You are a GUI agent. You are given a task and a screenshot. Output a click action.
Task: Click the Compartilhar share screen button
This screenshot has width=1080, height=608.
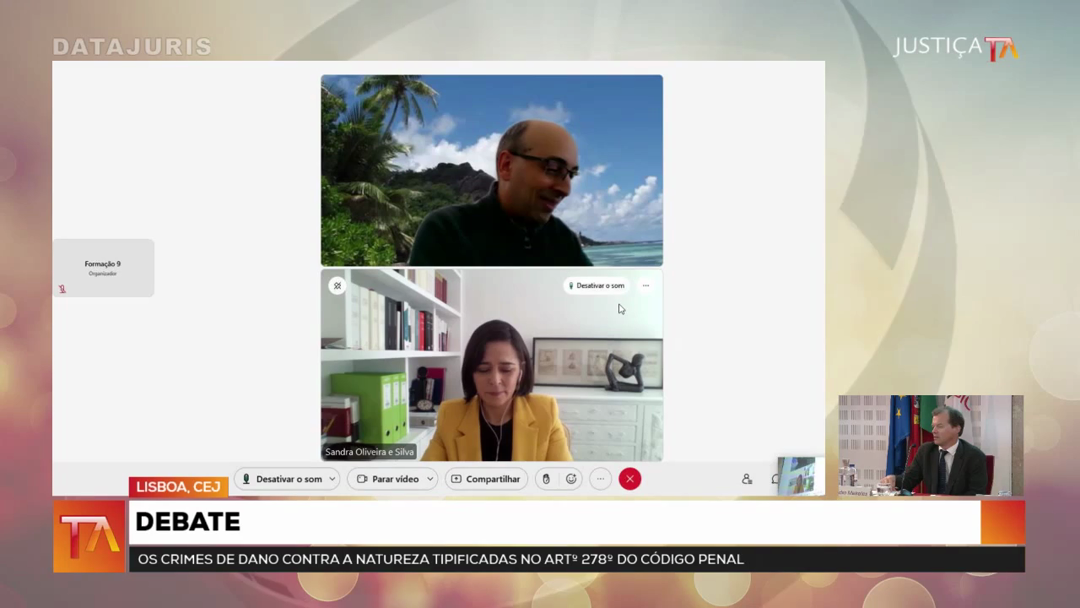coord(486,479)
